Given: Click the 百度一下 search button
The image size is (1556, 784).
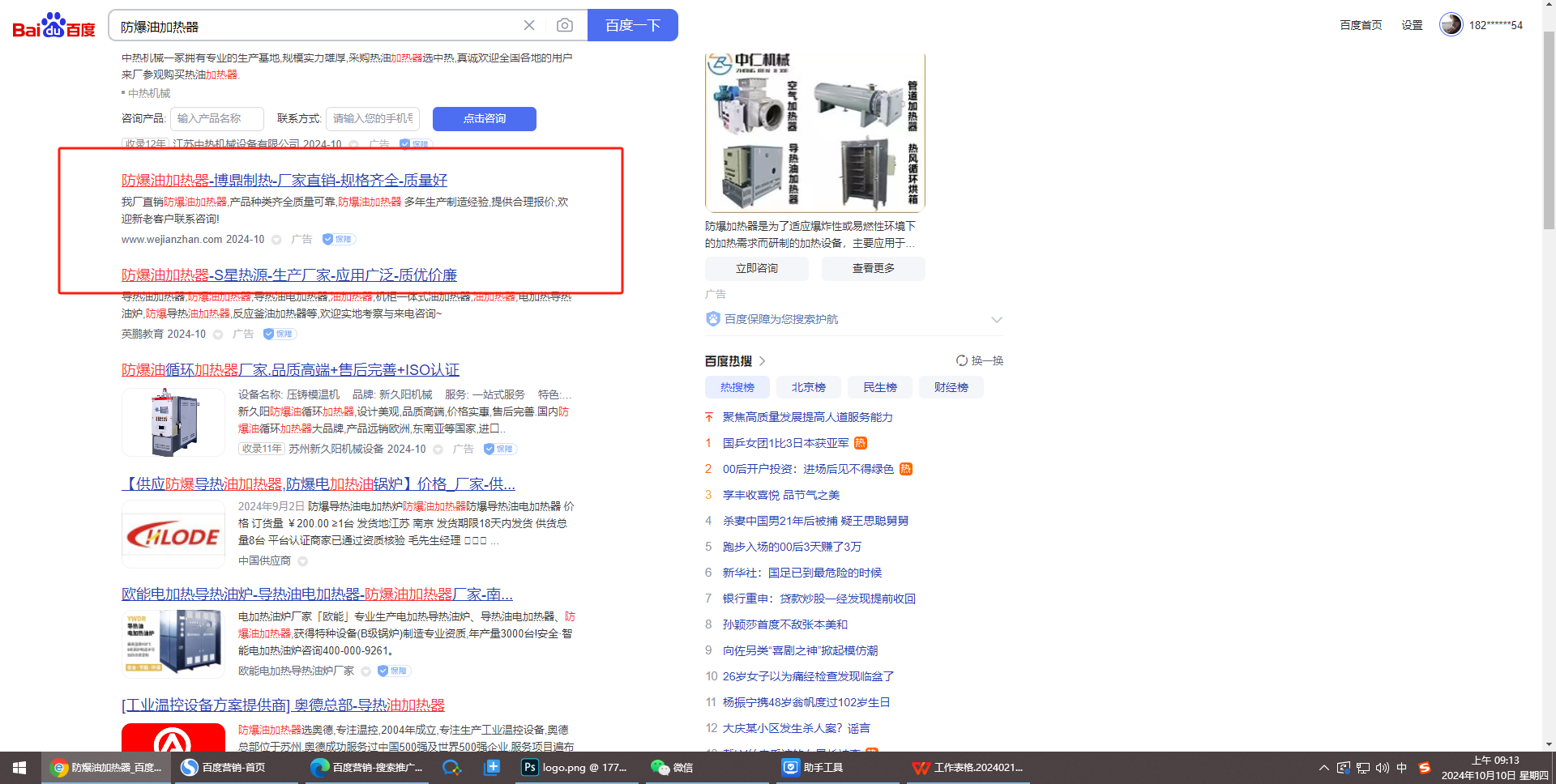Looking at the screenshot, I should tap(633, 25).
